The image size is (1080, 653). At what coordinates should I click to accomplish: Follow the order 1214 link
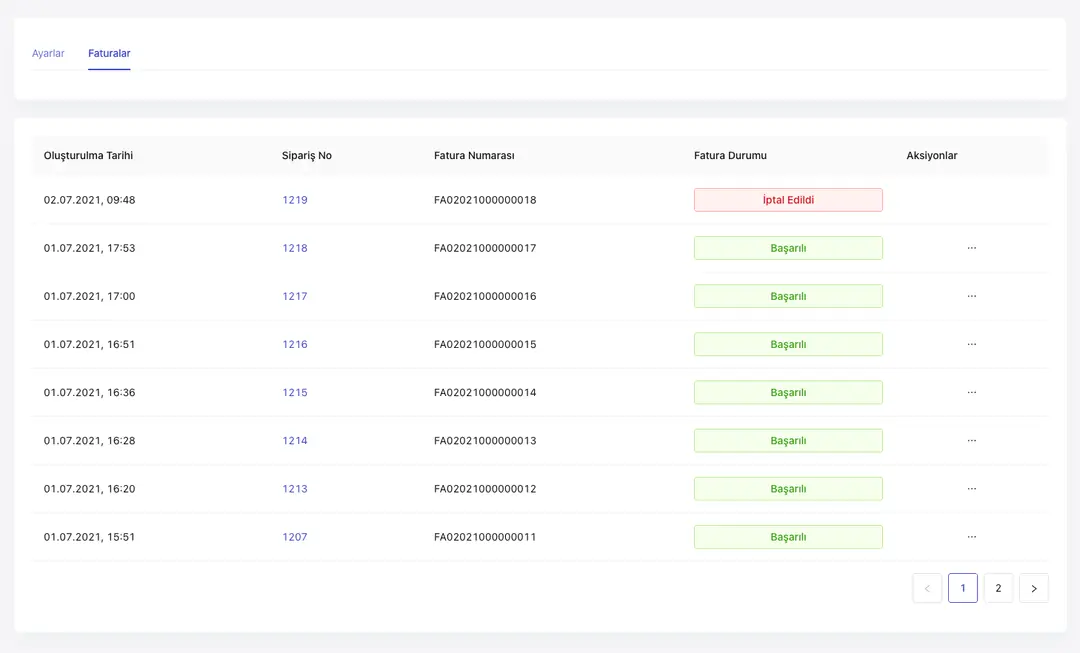(294, 440)
